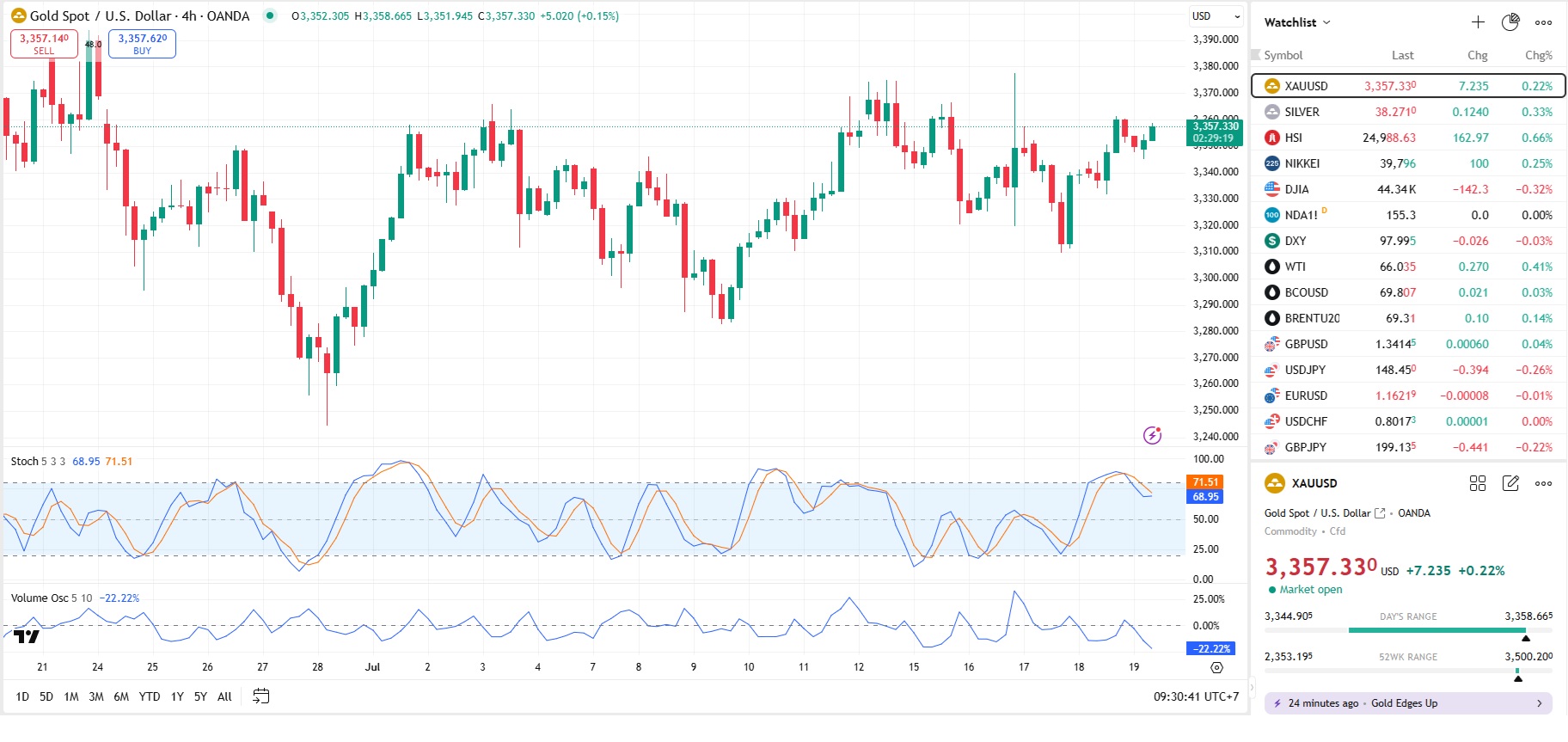Open XAUUSD details panel three-dots menu
This screenshot has height=742, width=1568.
1544,483
